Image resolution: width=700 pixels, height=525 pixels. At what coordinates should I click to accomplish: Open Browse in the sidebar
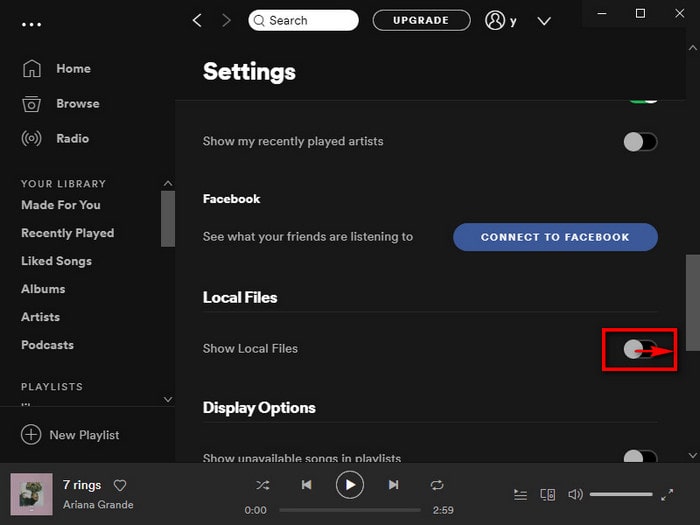point(78,104)
